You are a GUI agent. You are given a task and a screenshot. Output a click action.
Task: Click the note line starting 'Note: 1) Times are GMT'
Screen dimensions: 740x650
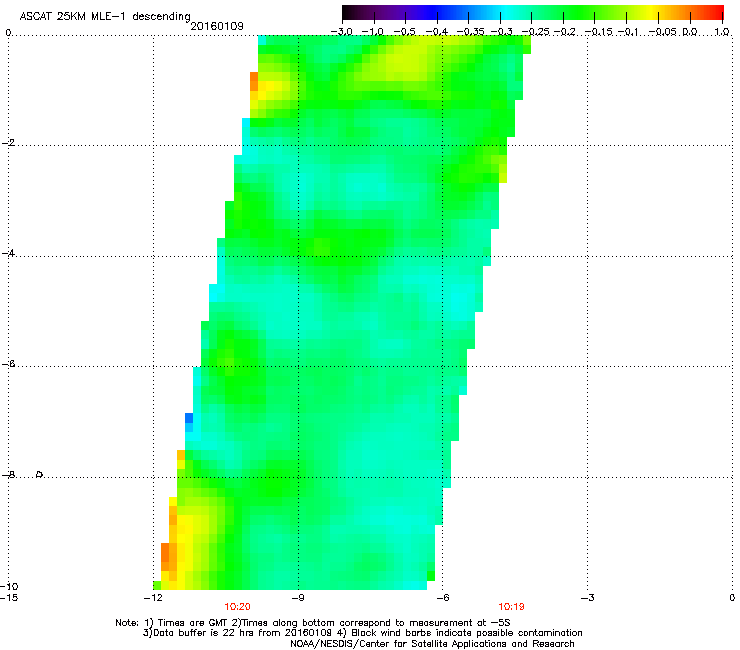tap(313, 623)
